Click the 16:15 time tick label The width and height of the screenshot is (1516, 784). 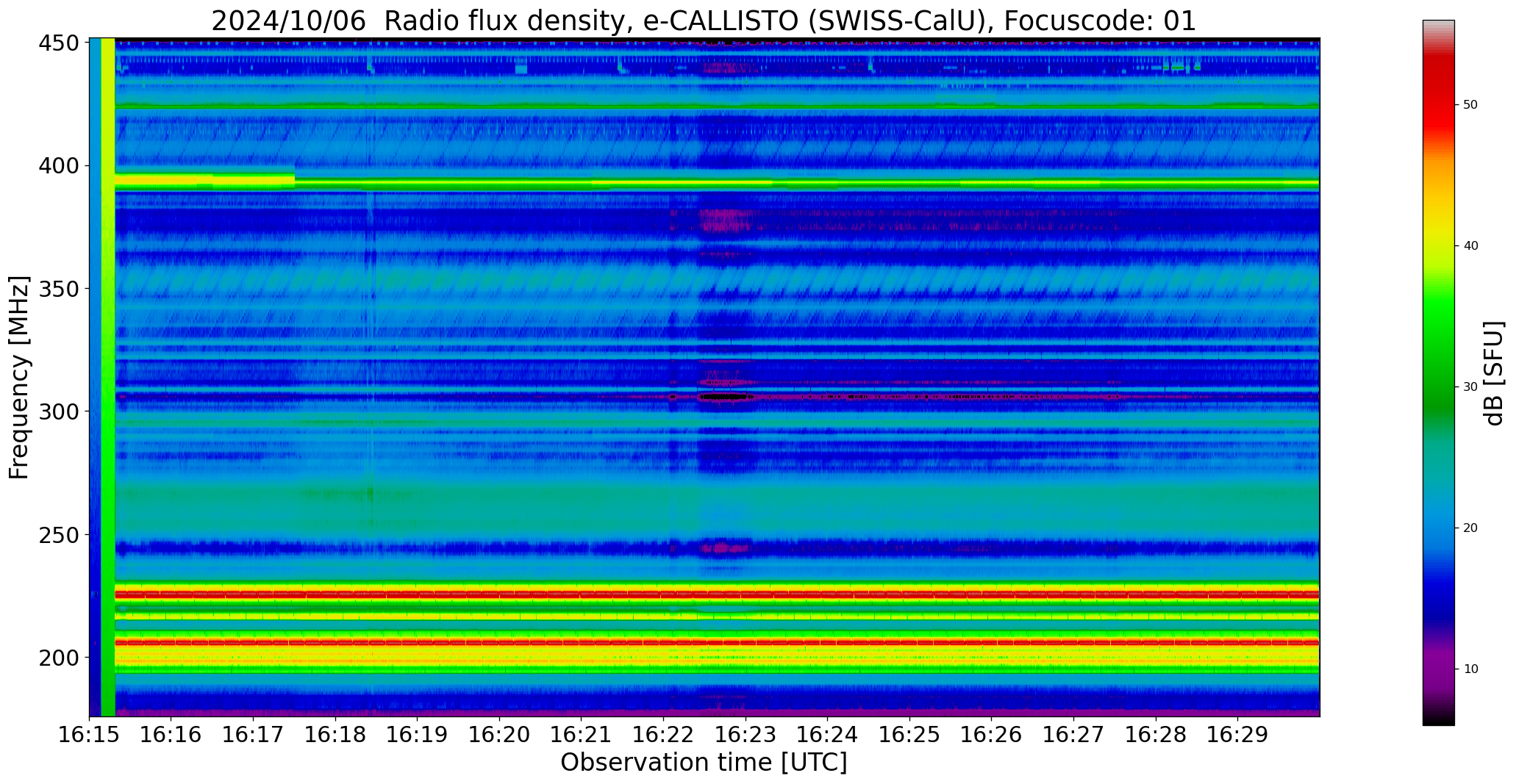tap(90, 735)
